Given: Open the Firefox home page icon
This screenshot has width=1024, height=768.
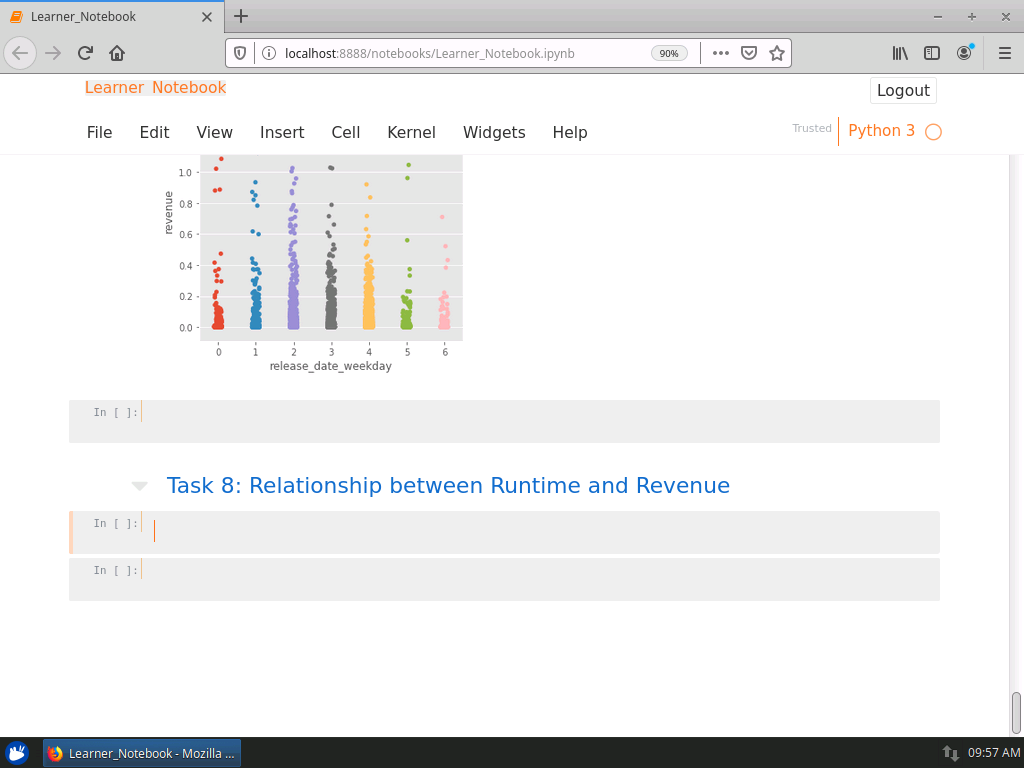Looking at the screenshot, I should click(x=117, y=53).
